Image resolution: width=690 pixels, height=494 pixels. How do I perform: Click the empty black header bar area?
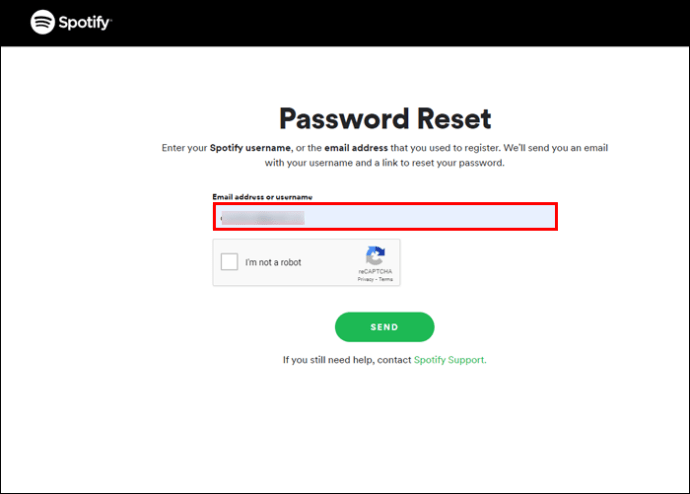(396, 23)
